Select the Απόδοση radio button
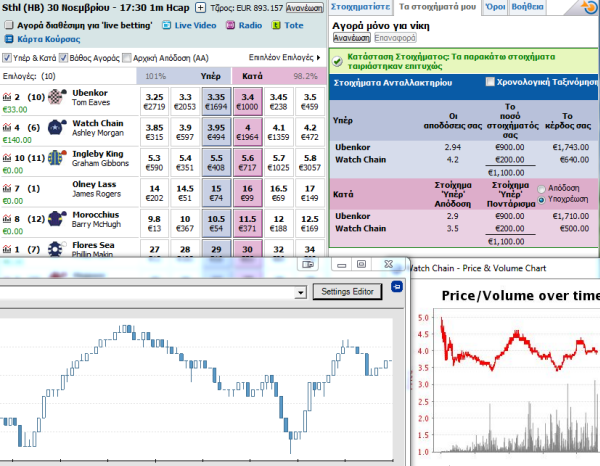The height and width of the screenshot is (466, 600). click(x=543, y=187)
